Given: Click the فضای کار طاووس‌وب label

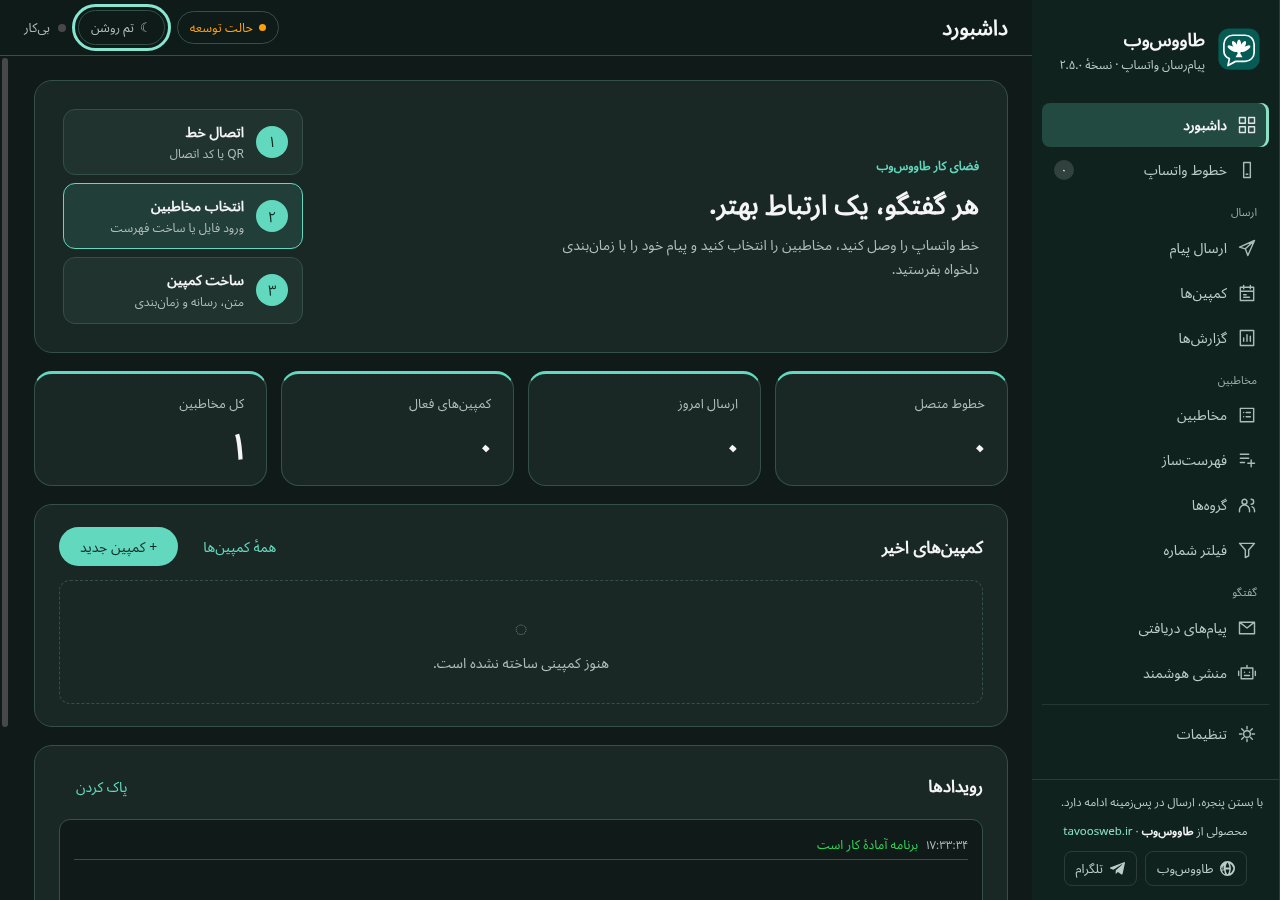Looking at the screenshot, I should click(x=928, y=166).
